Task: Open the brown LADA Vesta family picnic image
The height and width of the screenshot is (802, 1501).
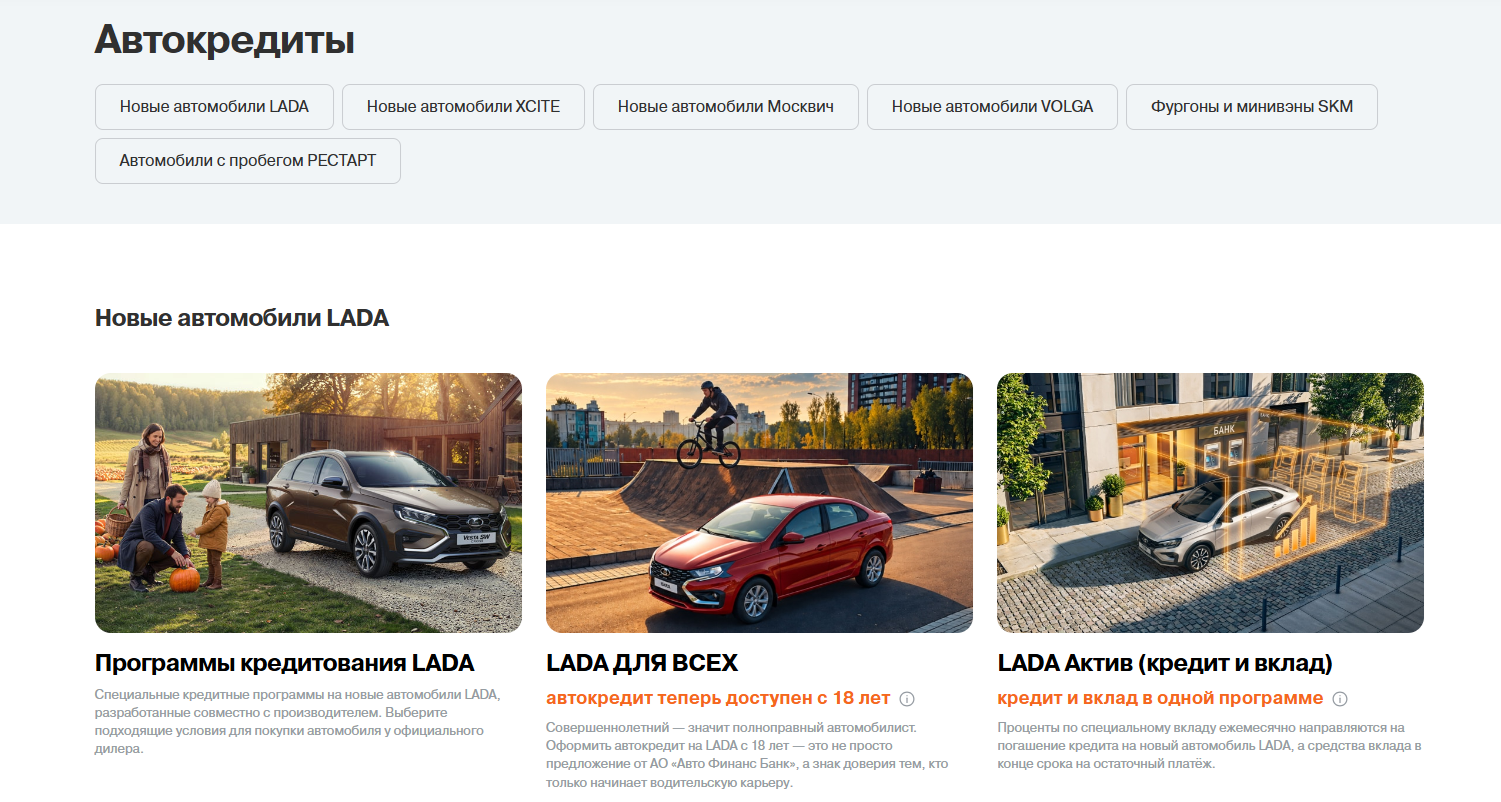Action: click(x=308, y=503)
